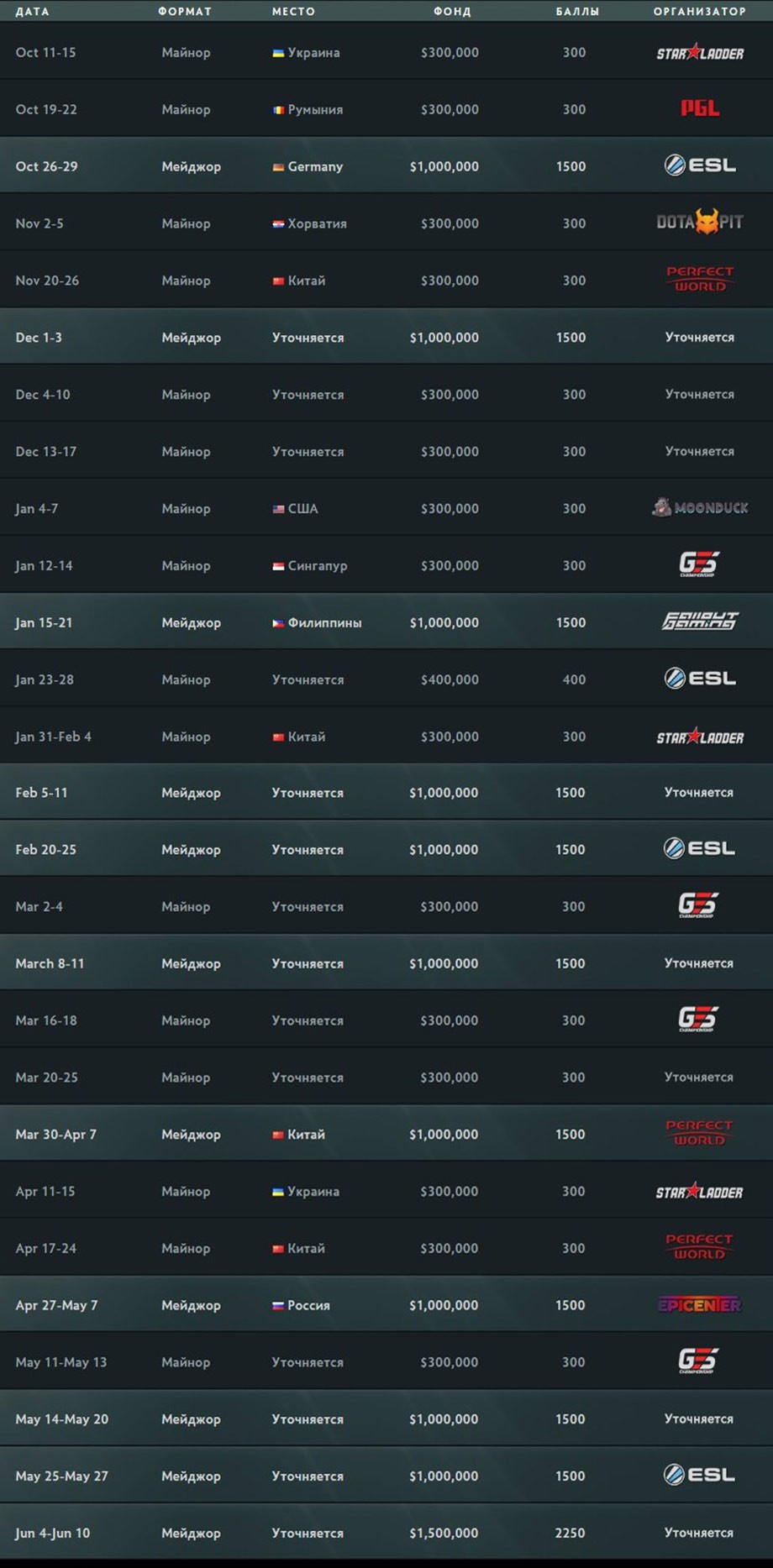Open the ESL logo for Oct 26-29 Major
The image size is (773, 1568).
(700, 165)
